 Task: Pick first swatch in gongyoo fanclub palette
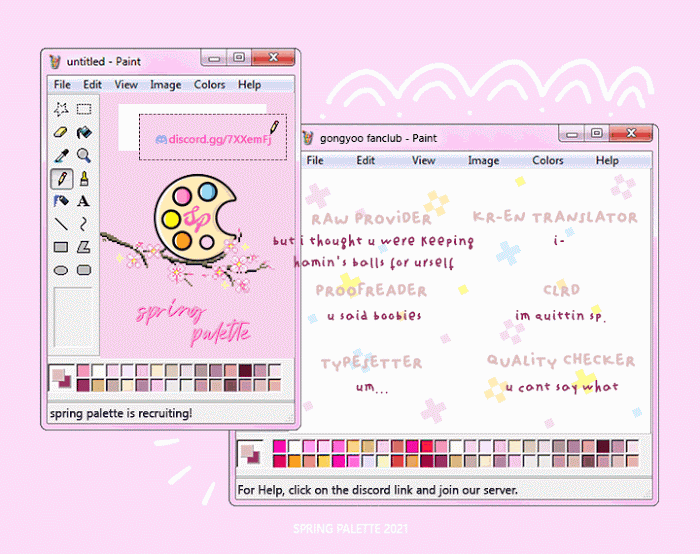pyautogui.click(x=279, y=446)
